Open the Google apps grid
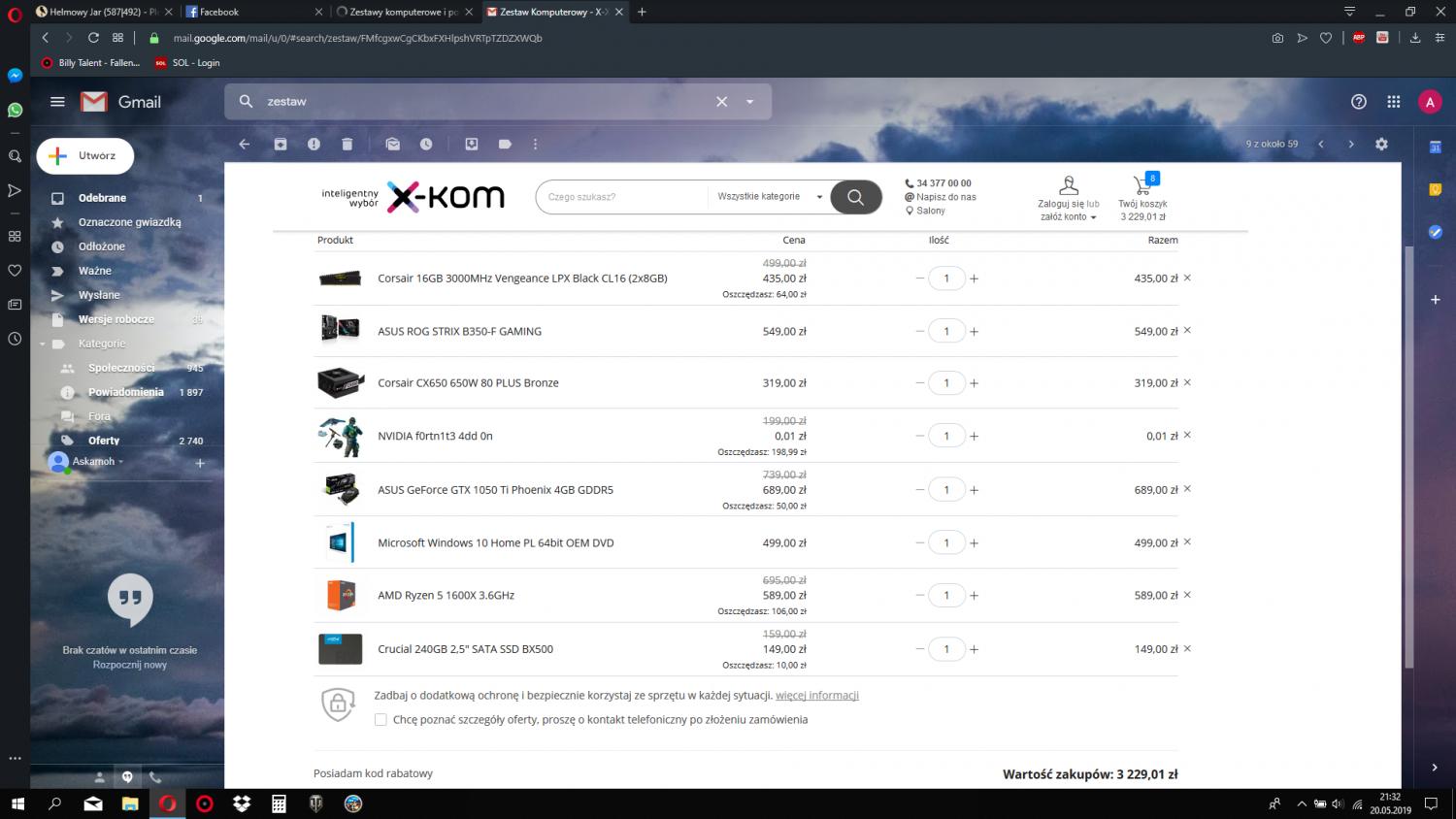The image size is (1456, 819). click(1394, 102)
